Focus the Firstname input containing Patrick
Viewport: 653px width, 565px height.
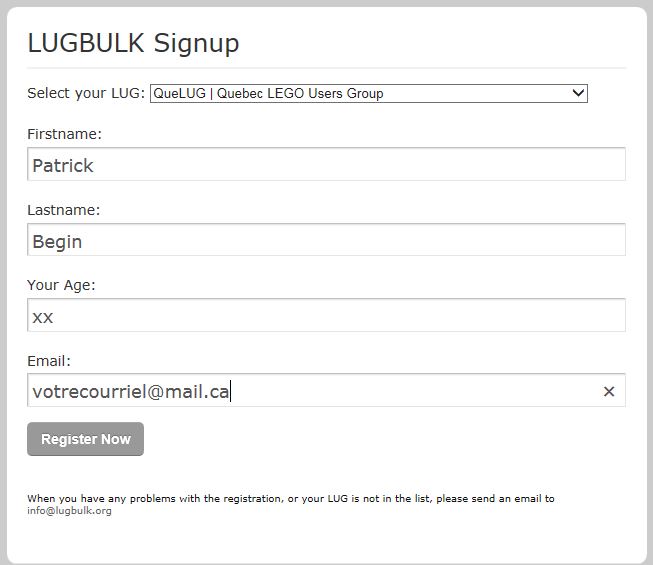click(326, 165)
